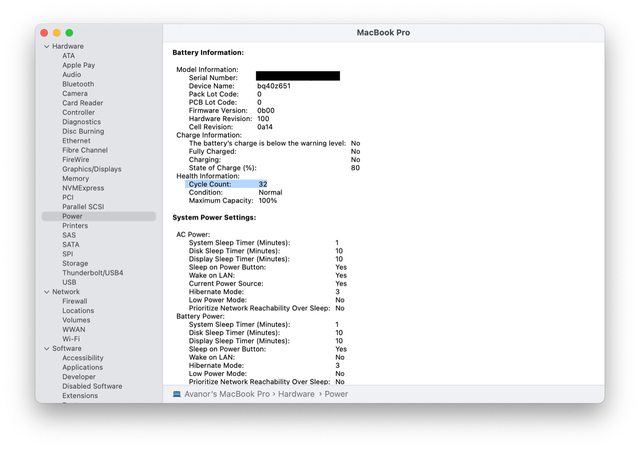Viewport: 640px width, 450px height.
Task: Open Developer under Software
Action: [x=79, y=376]
